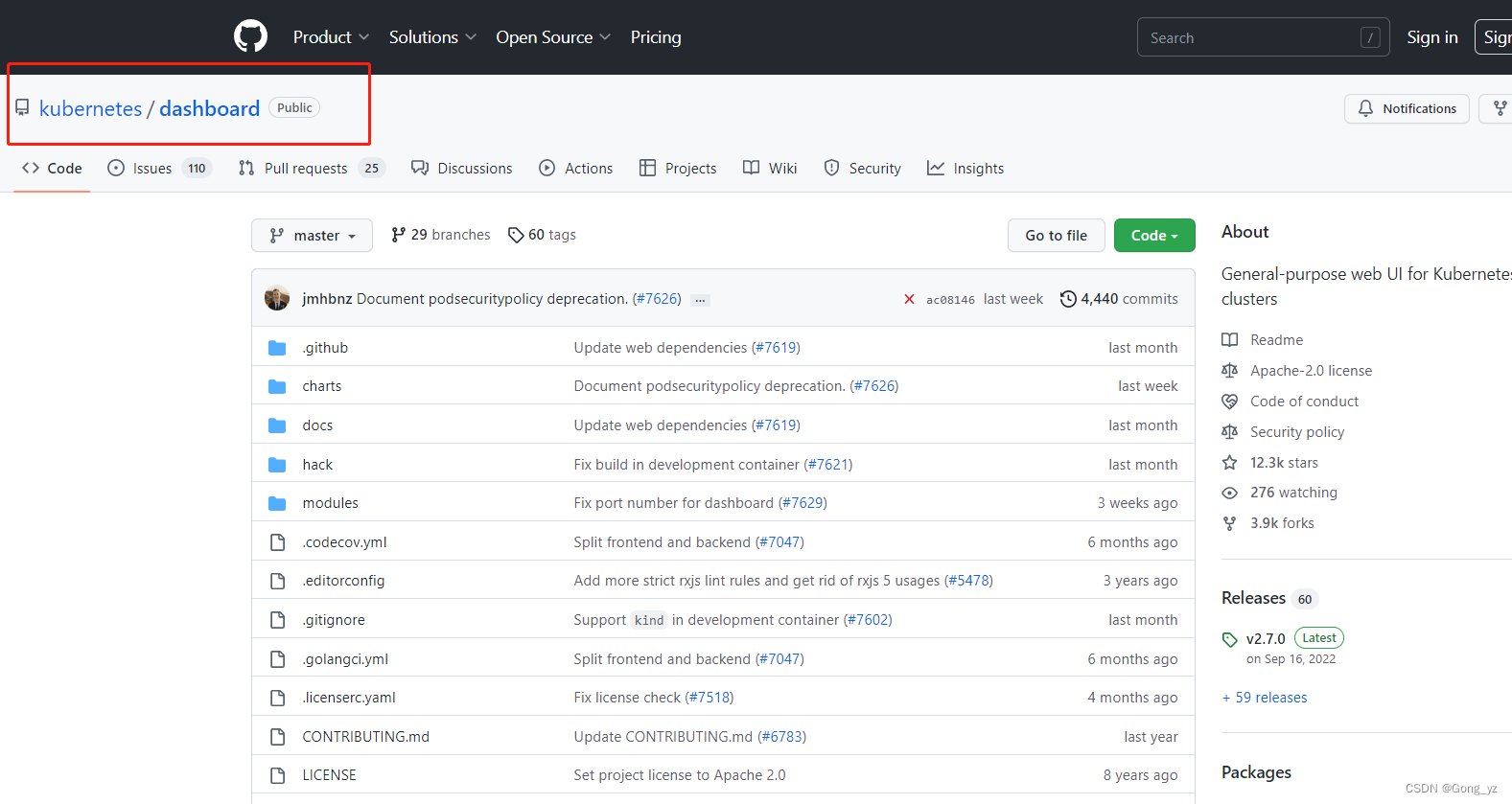Screen dimensions: 1512x804
Task: Click the red failed-status X icon
Action: point(909,299)
